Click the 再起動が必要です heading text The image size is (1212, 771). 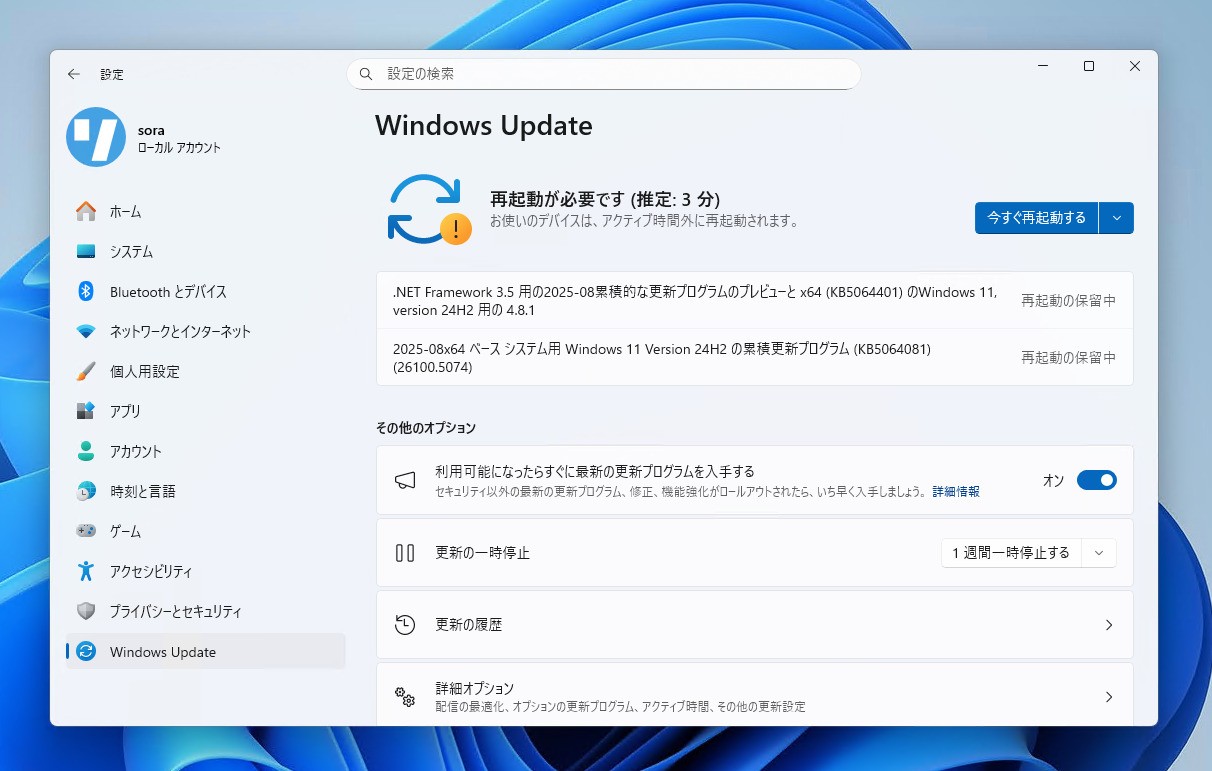[605, 199]
